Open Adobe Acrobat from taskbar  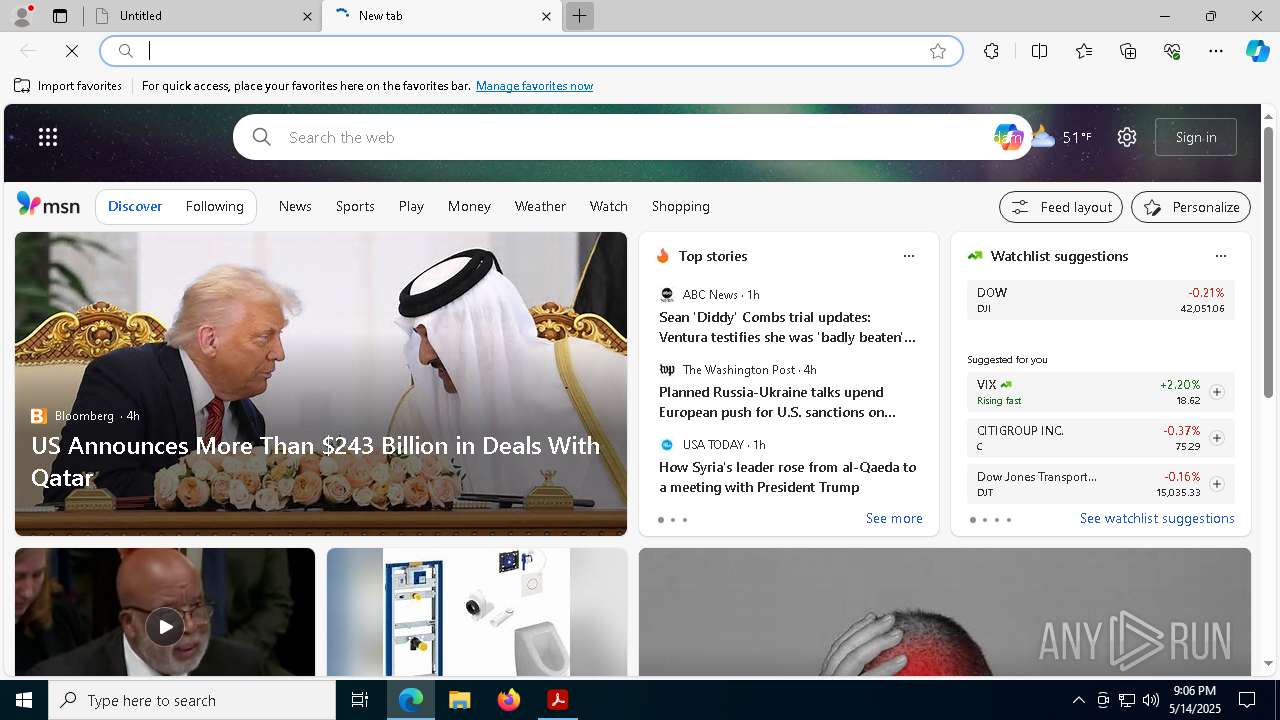point(557,700)
